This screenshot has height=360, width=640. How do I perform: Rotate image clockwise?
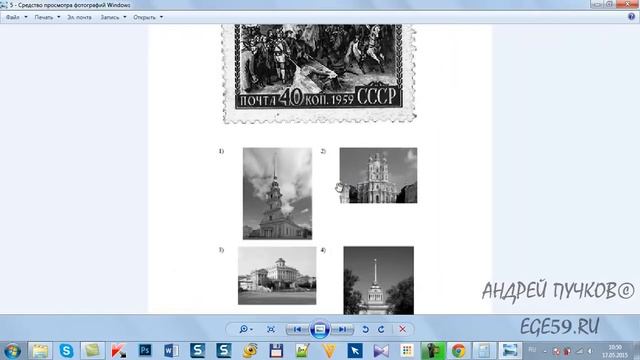(x=381, y=329)
